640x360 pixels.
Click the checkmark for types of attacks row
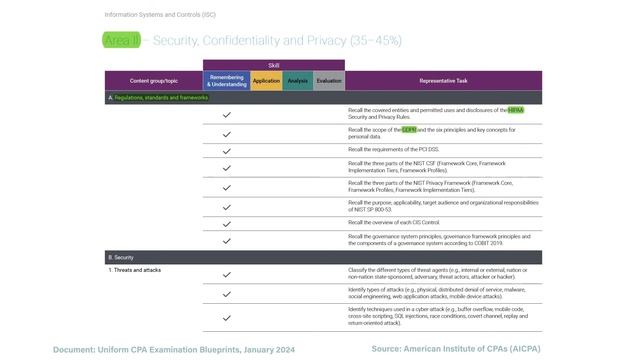pos(227,294)
